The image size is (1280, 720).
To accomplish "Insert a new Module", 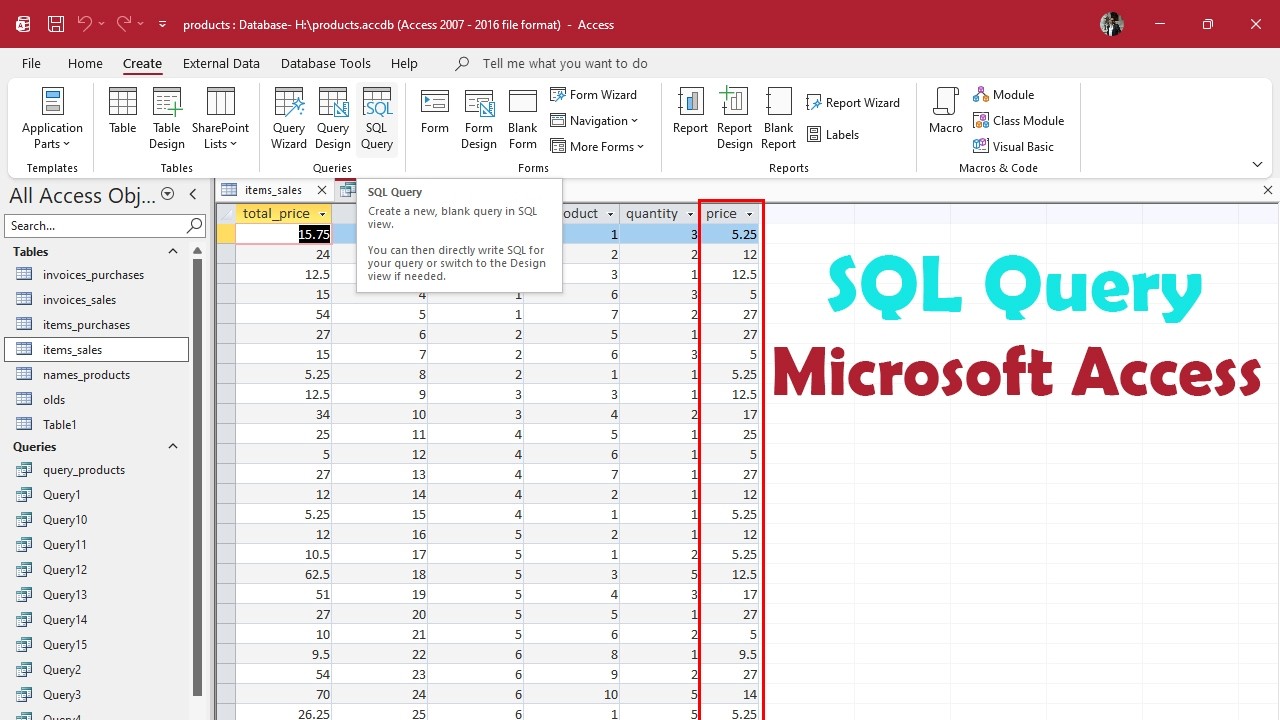I will 1004,95.
